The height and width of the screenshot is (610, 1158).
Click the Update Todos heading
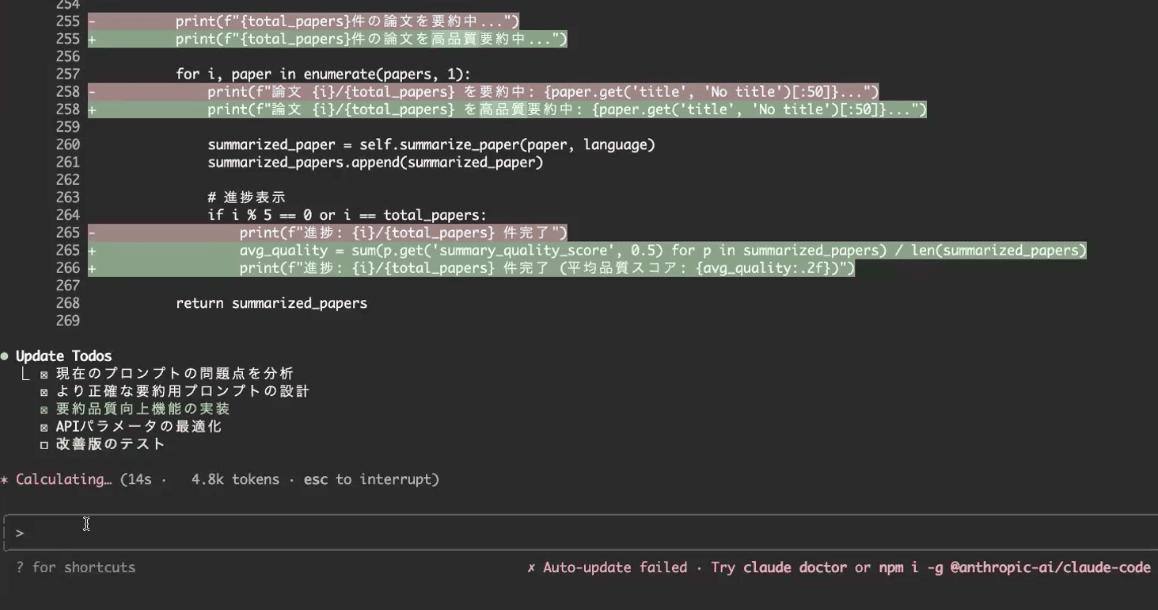click(x=64, y=356)
